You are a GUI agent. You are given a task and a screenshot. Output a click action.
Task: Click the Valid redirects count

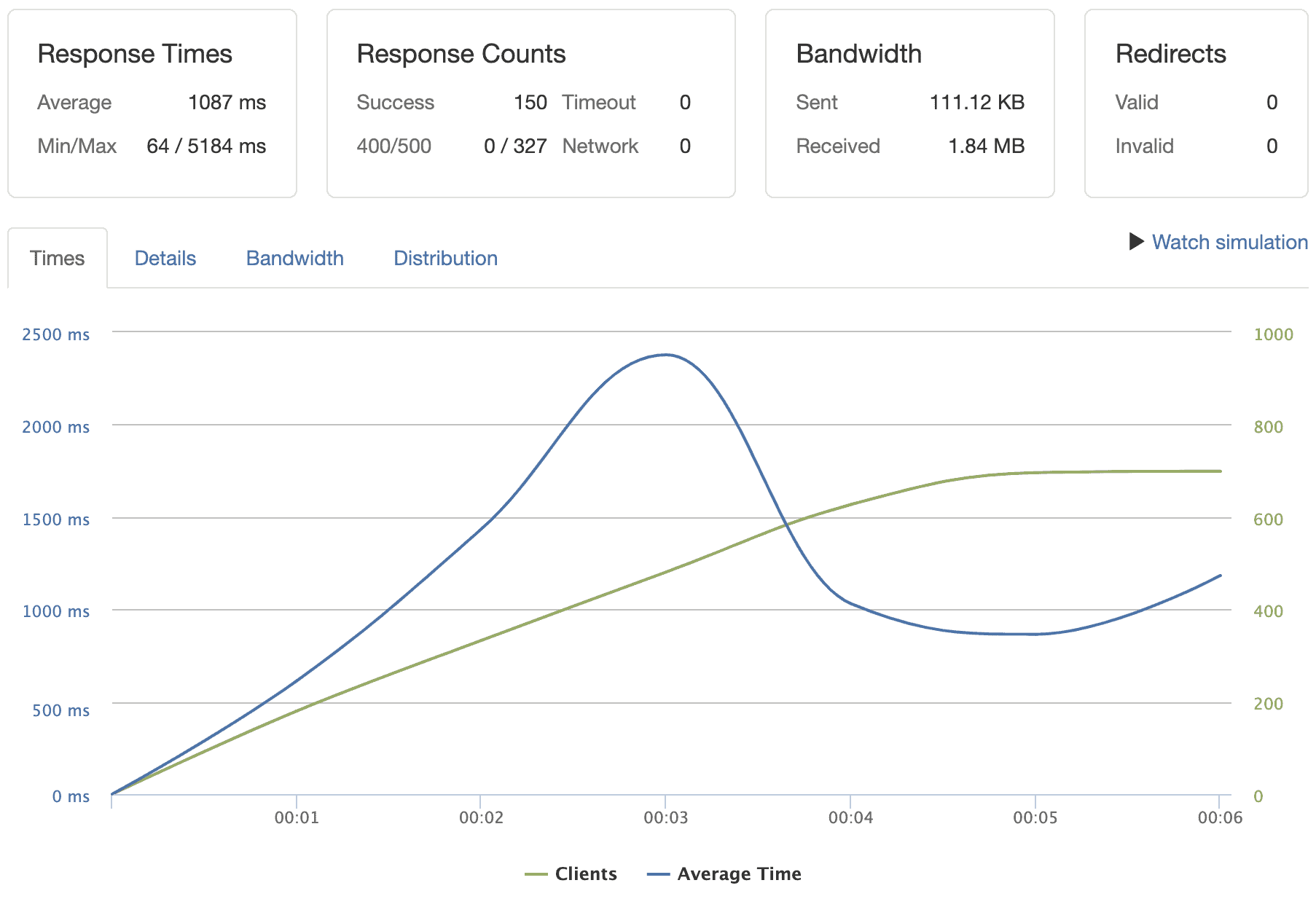pos(1272,103)
